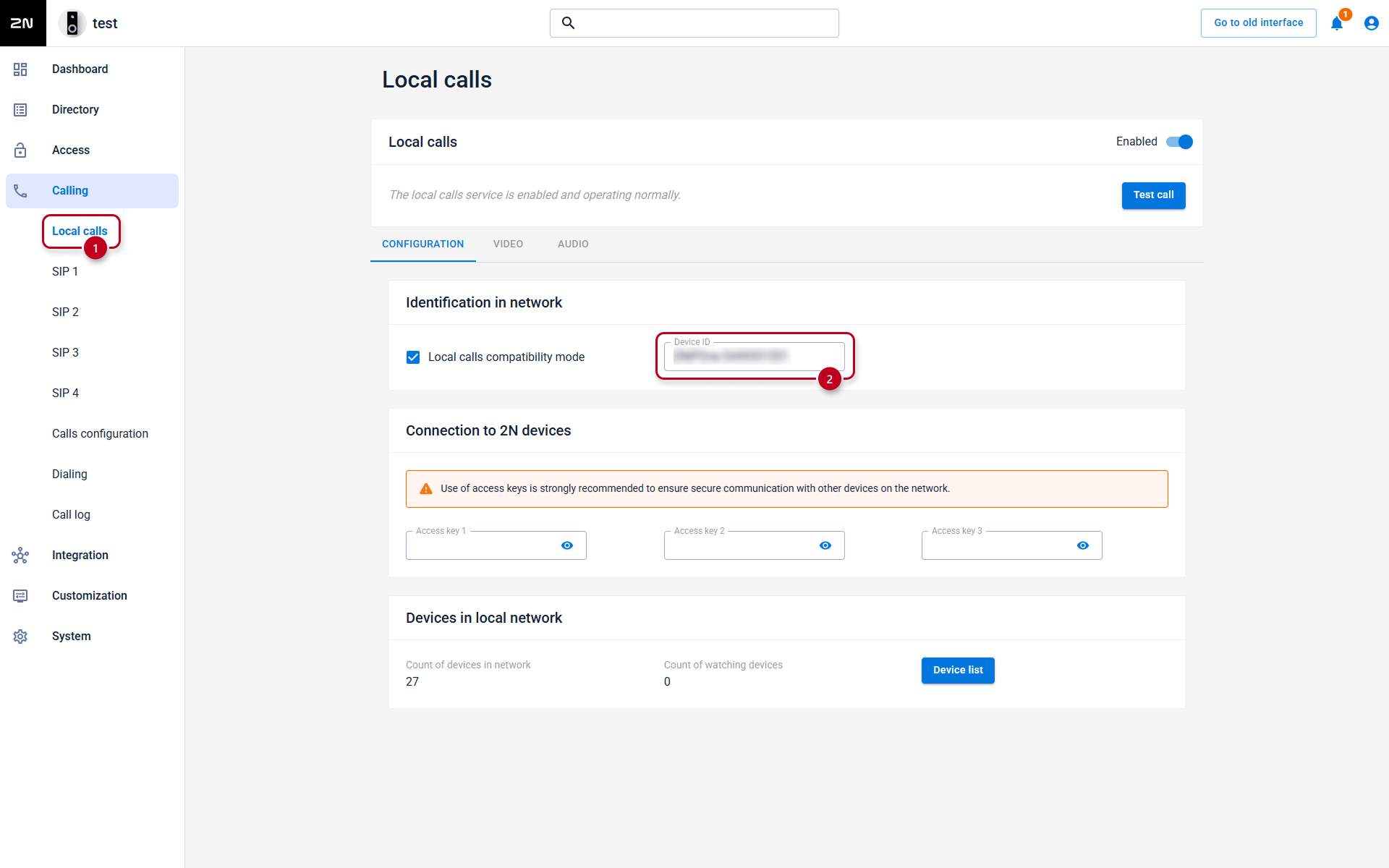
Task: Click the Device ID field
Action: tap(754, 357)
